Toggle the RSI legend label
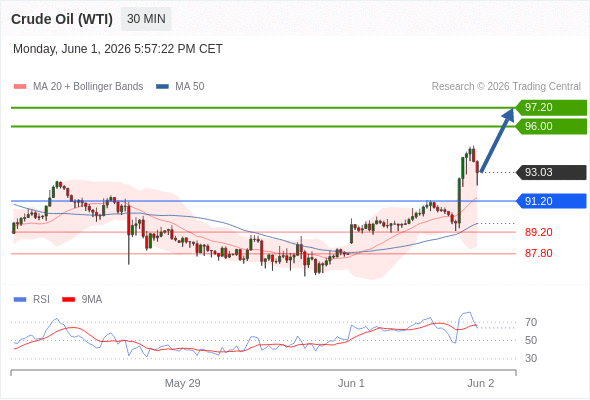This screenshot has width=590, height=400. (41, 300)
